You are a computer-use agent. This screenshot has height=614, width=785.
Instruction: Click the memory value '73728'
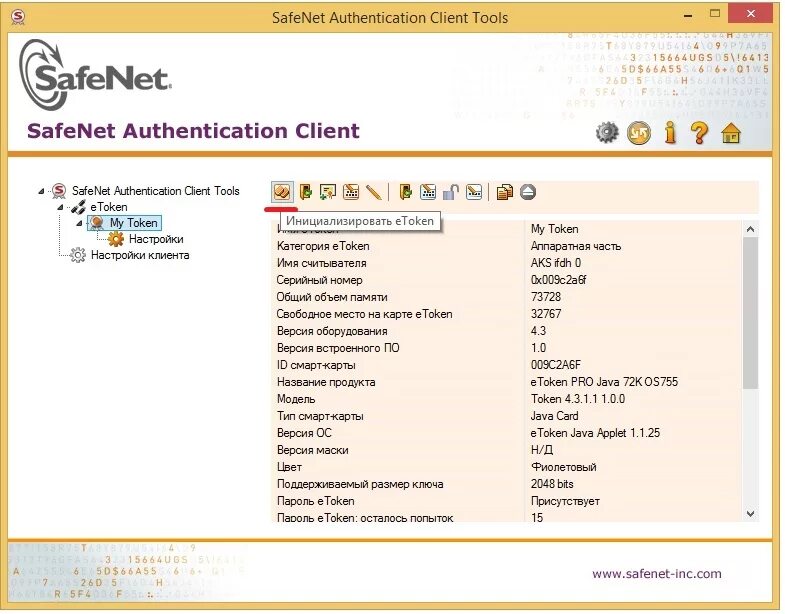(546, 297)
